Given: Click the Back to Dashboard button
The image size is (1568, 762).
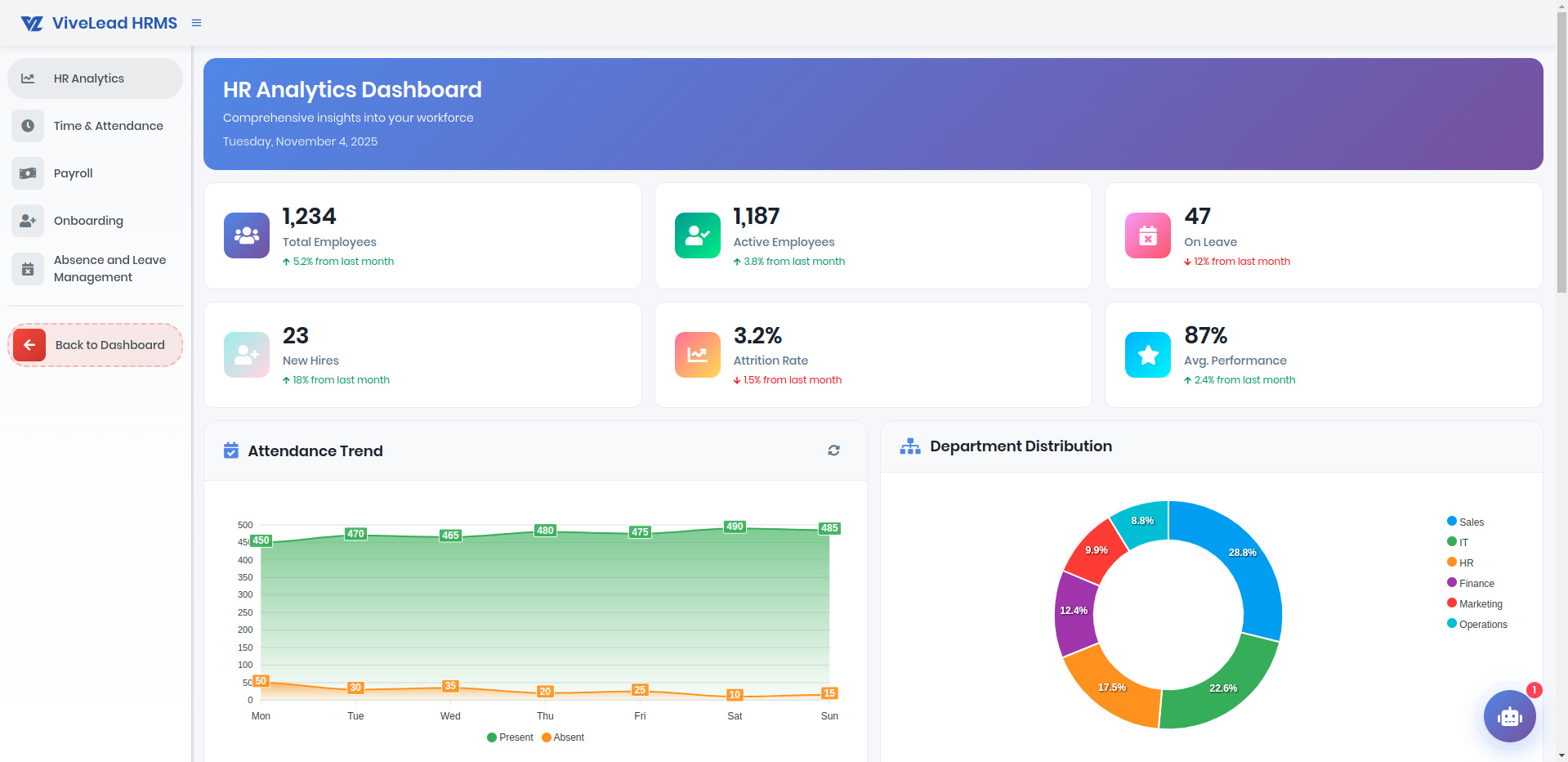Looking at the screenshot, I should tap(95, 344).
